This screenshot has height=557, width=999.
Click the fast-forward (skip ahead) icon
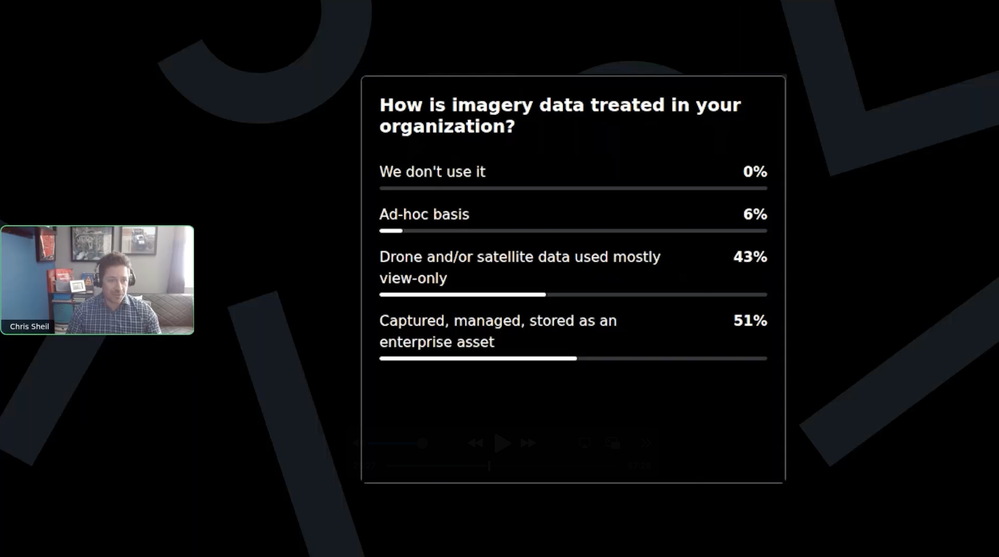[528, 443]
